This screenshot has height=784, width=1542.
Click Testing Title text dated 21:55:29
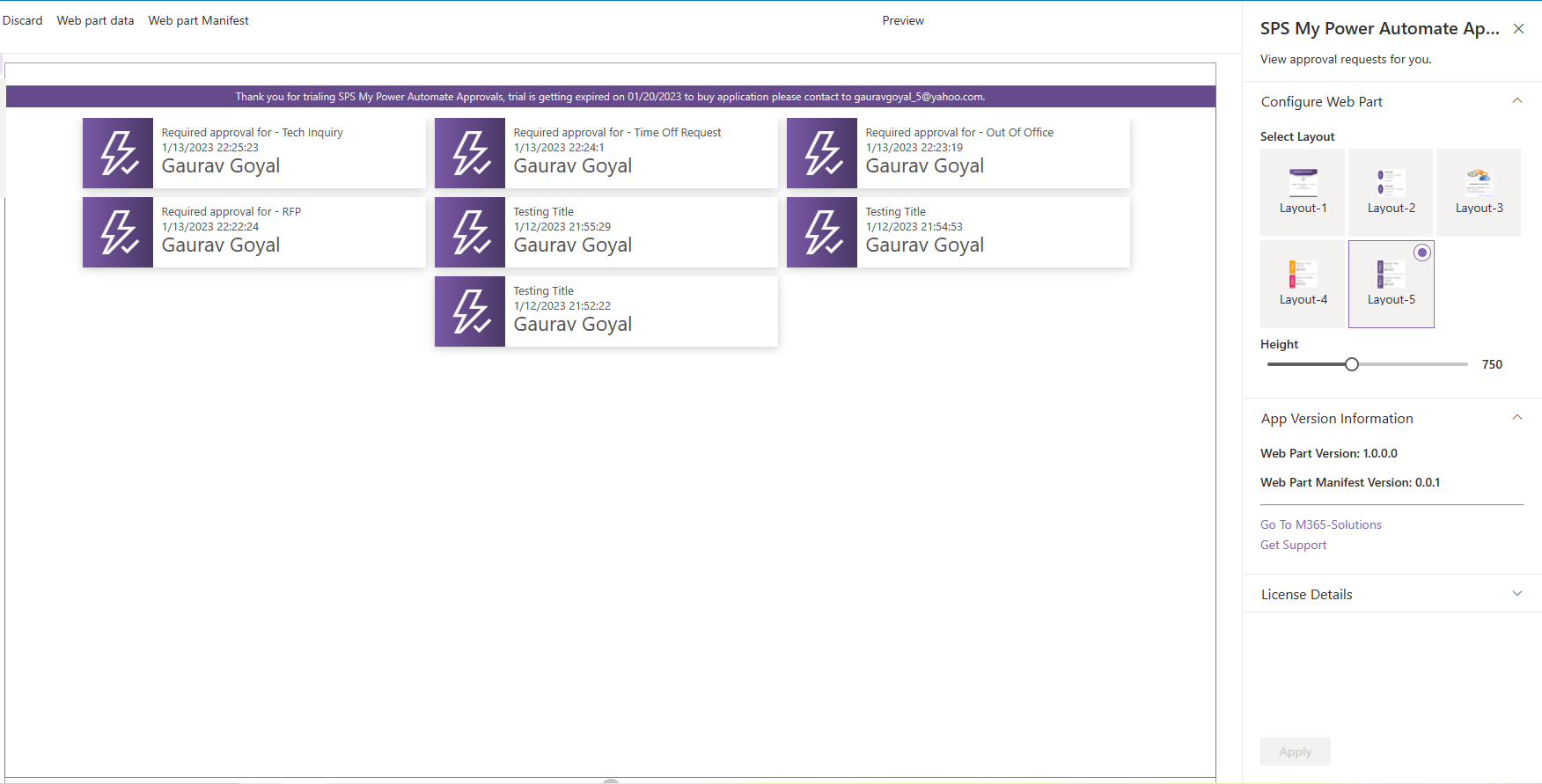543,212
